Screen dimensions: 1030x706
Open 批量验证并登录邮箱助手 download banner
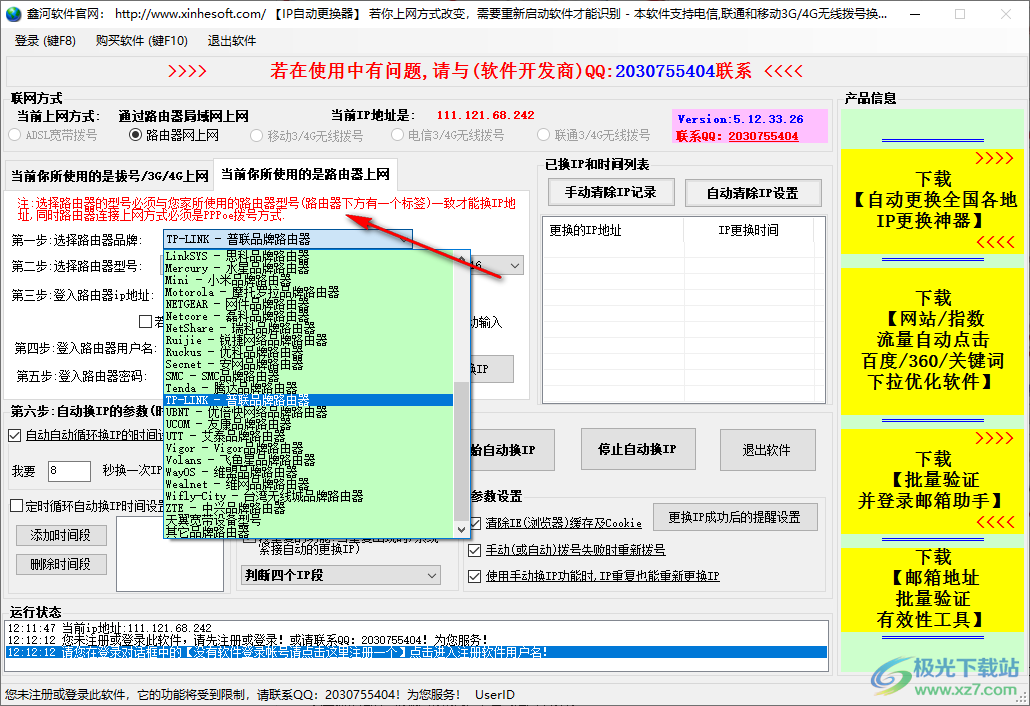click(x=933, y=481)
